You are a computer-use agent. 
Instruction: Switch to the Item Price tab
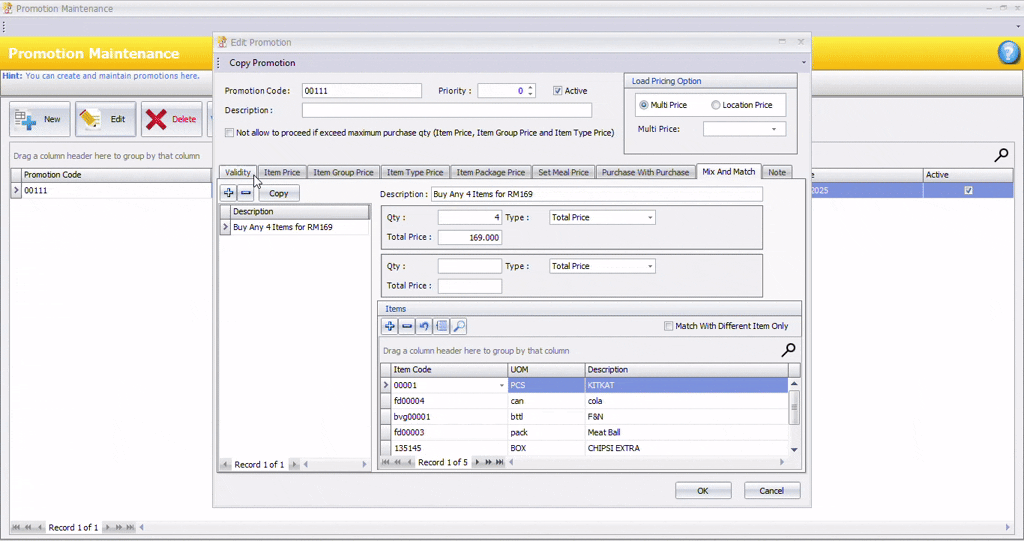(x=281, y=172)
